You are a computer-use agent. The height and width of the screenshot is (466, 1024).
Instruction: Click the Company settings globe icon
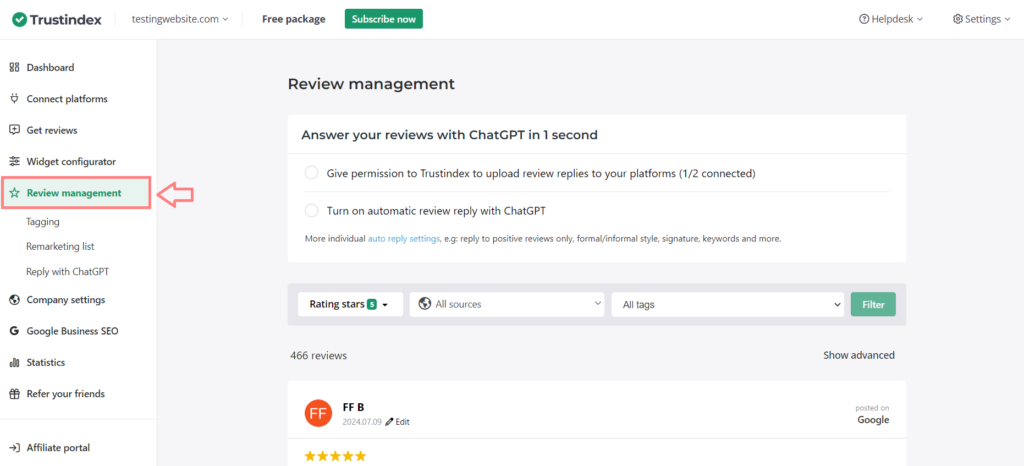pos(14,300)
